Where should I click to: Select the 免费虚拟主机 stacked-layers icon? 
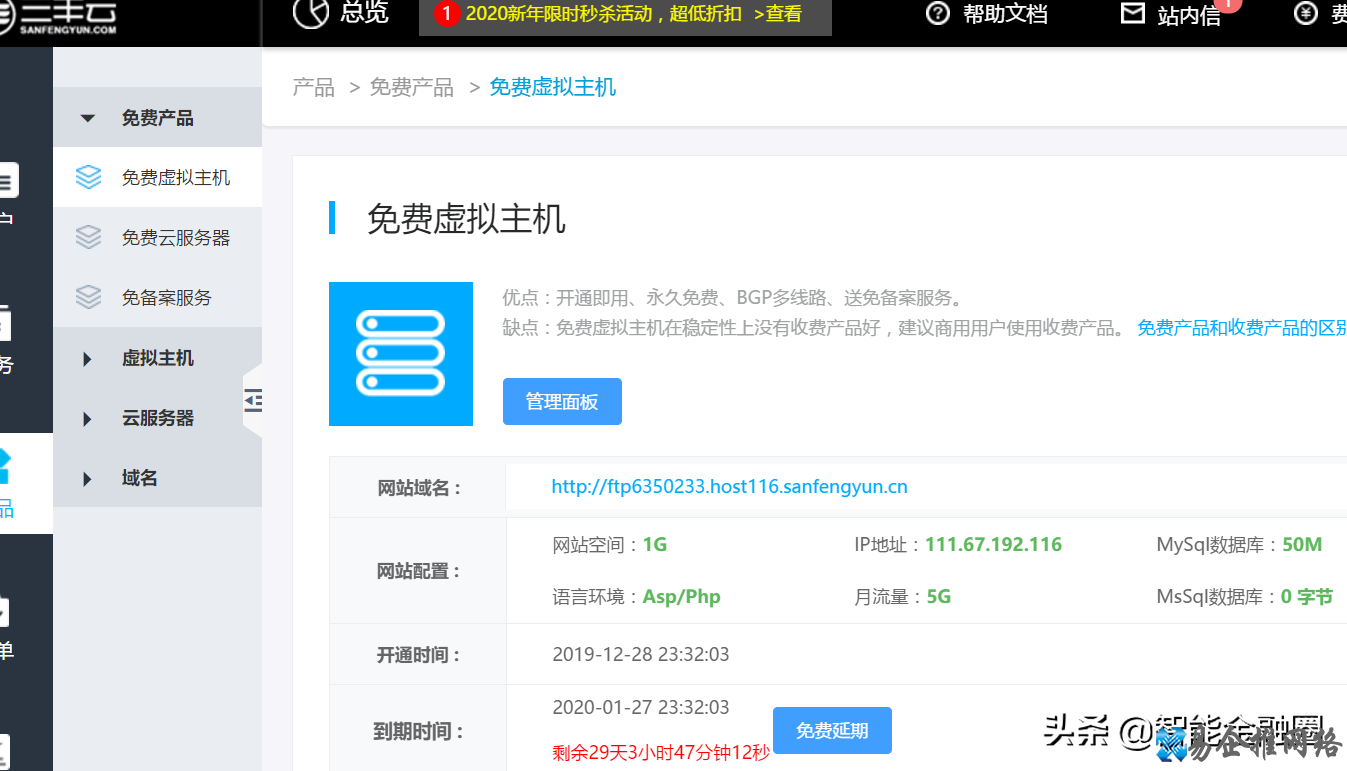point(88,177)
